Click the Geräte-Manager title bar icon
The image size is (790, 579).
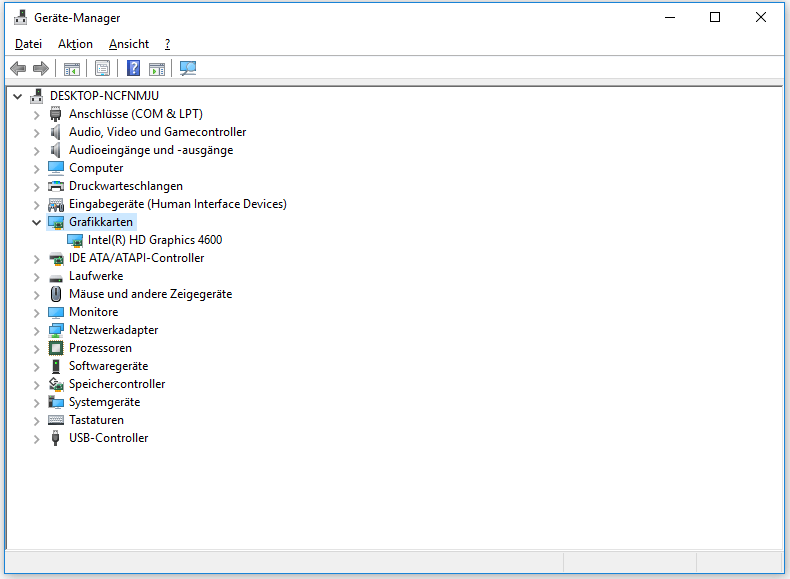coord(21,18)
